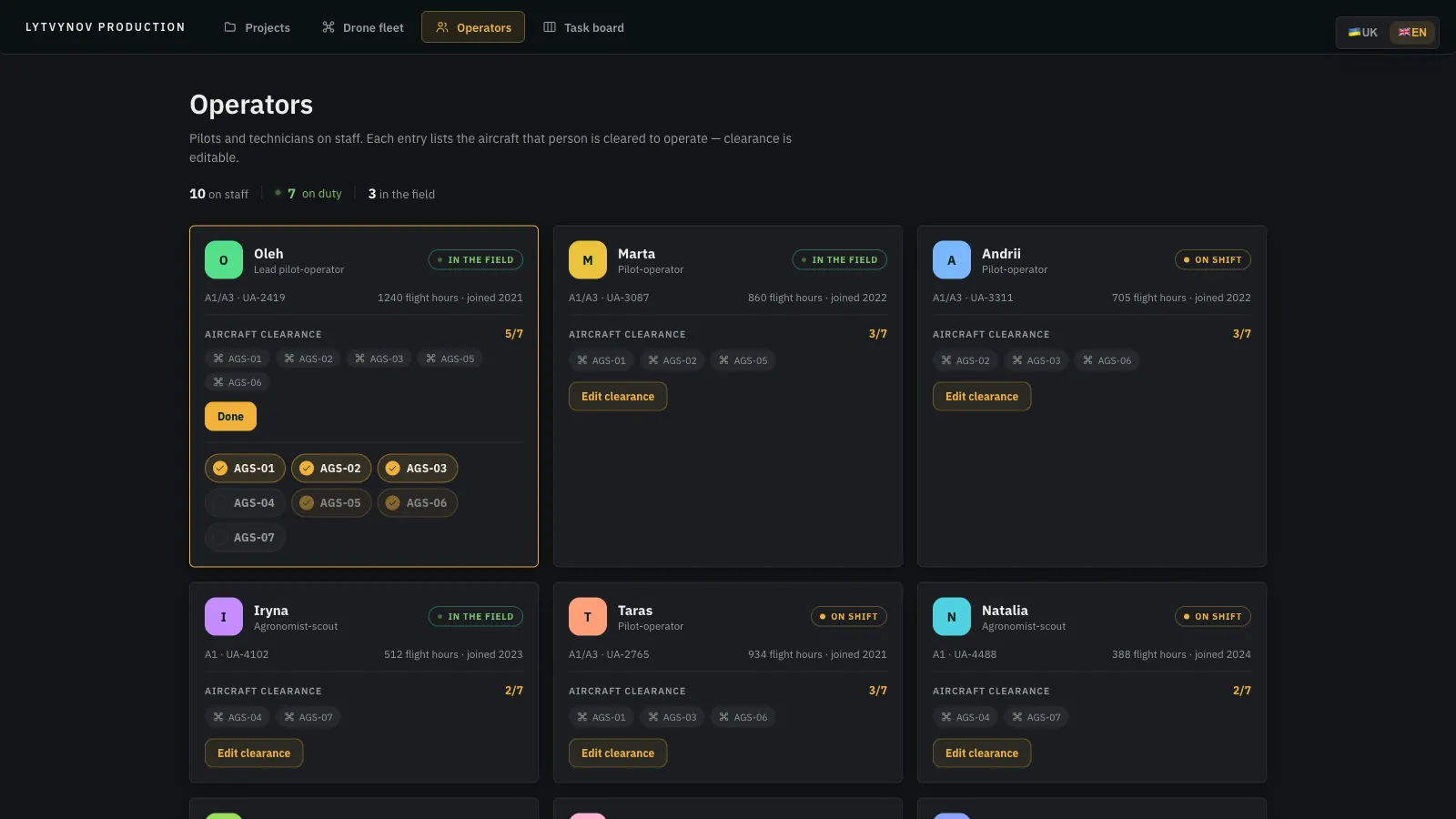Switch language to EN
The image size is (1456, 819).
[x=1412, y=33]
